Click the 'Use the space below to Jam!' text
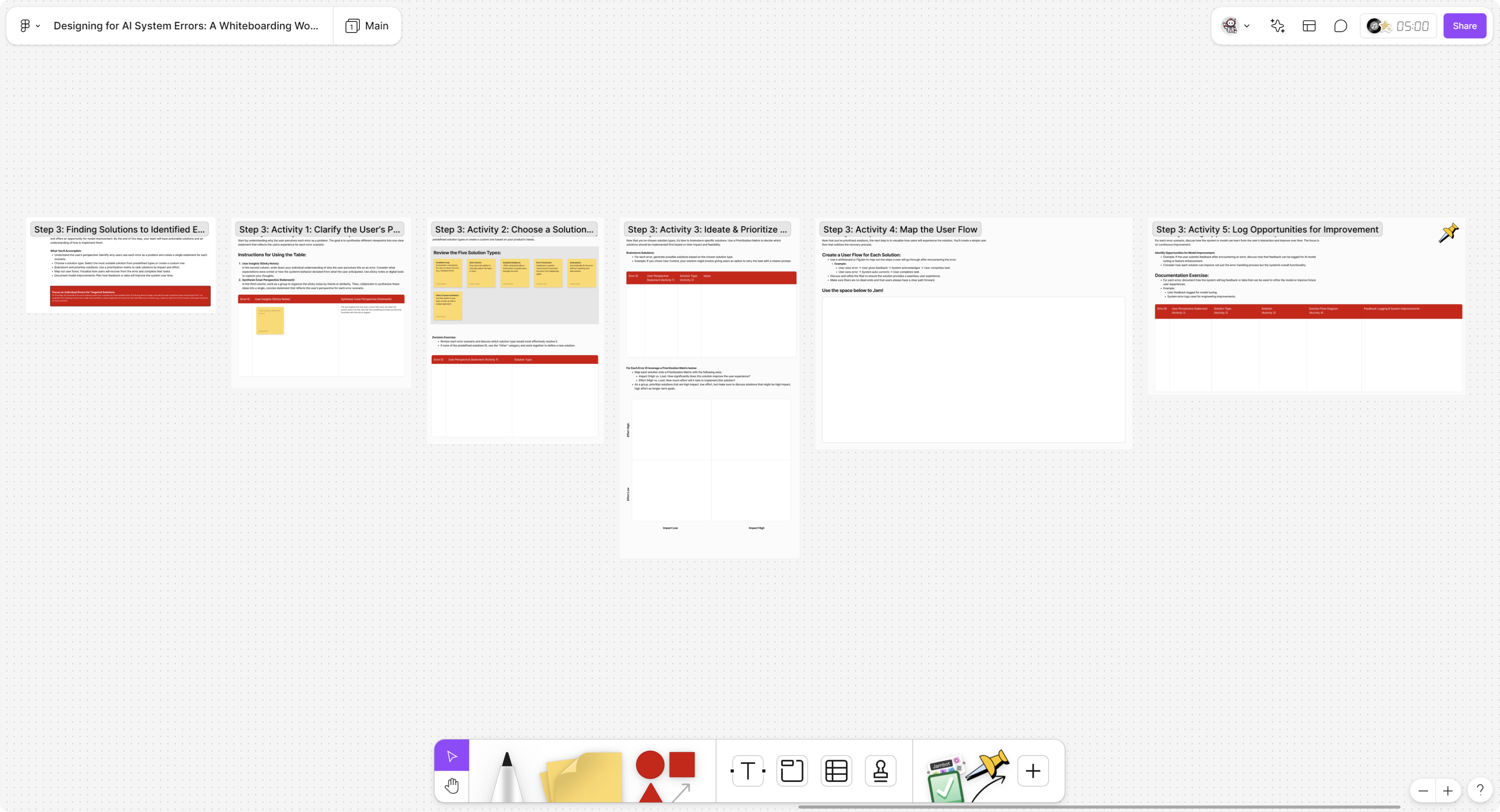Screen dimensions: 1500x812 coord(853,291)
